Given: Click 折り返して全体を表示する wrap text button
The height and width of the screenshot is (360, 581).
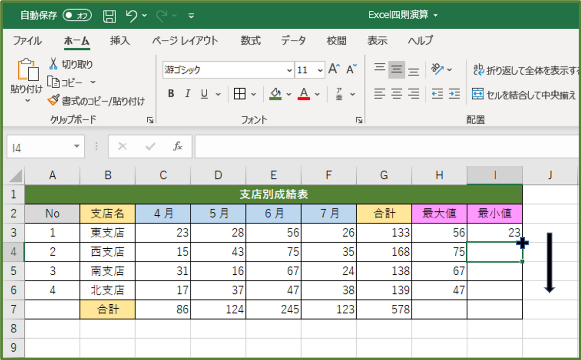Looking at the screenshot, I should [x=527, y=70].
